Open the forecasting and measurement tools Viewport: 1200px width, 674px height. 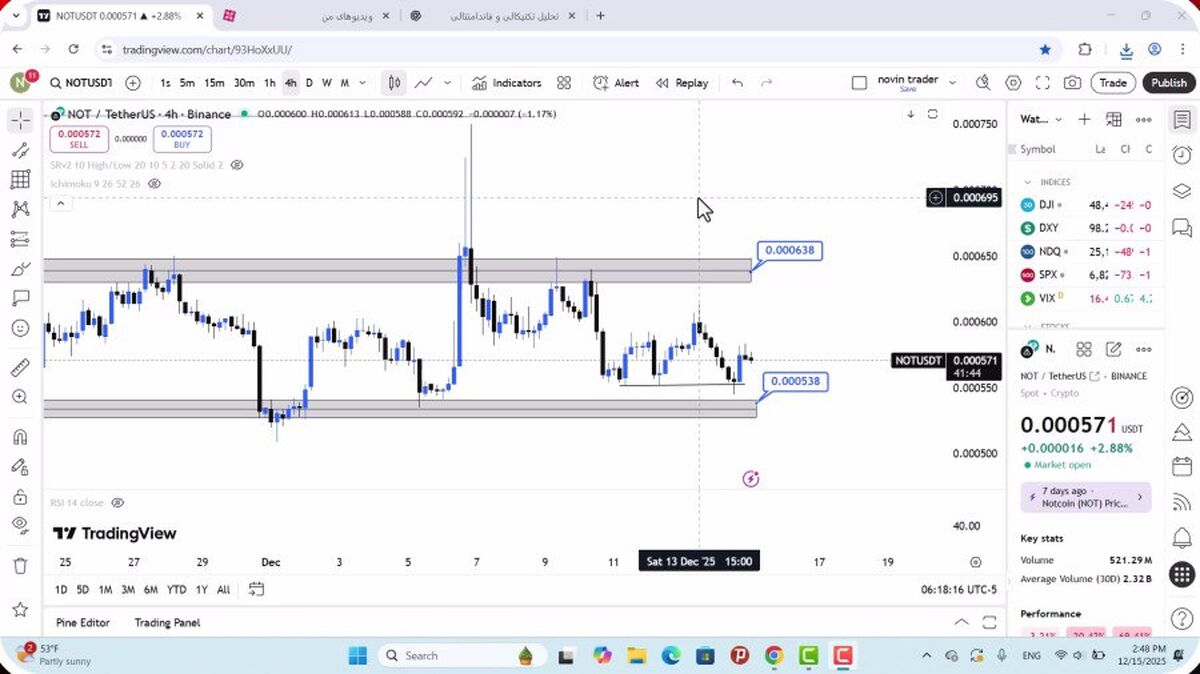pyautogui.click(x=20, y=239)
